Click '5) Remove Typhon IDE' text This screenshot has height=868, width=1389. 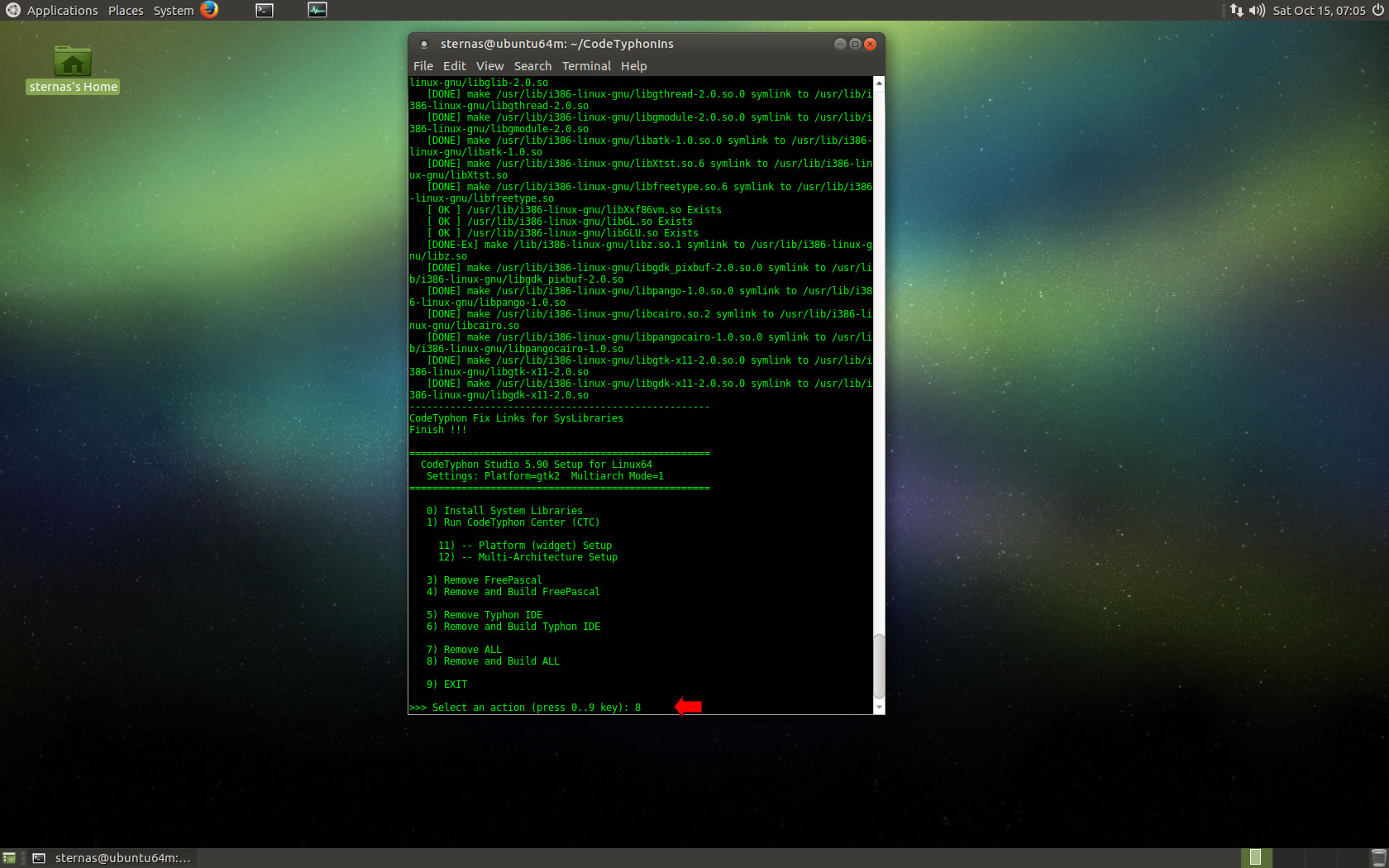pyautogui.click(x=484, y=615)
